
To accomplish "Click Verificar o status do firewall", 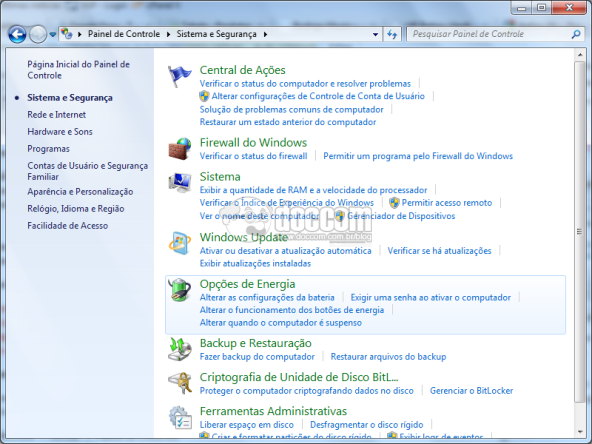I will 253,156.
